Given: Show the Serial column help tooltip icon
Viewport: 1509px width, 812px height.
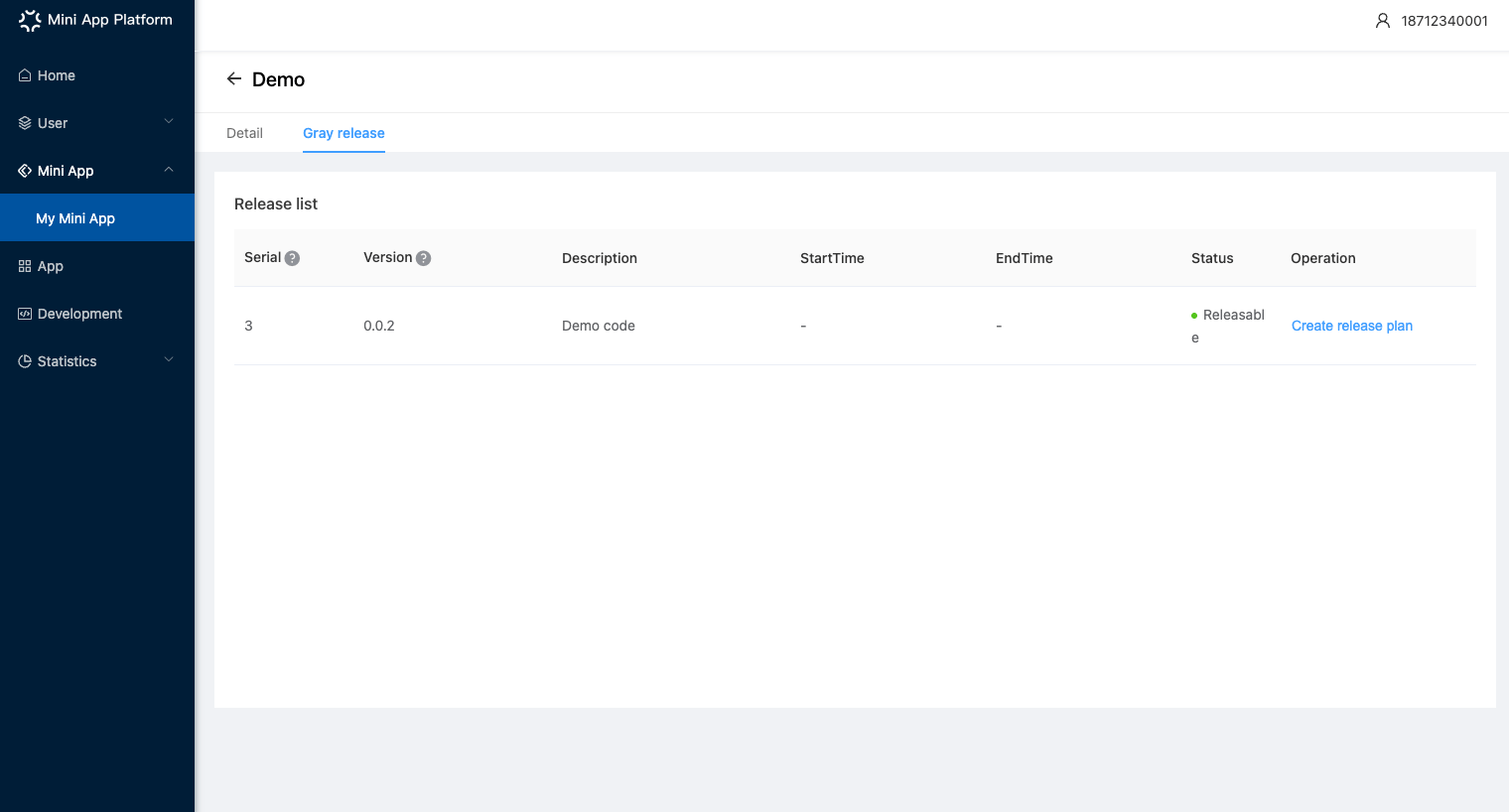Looking at the screenshot, I should pos(292,258).
